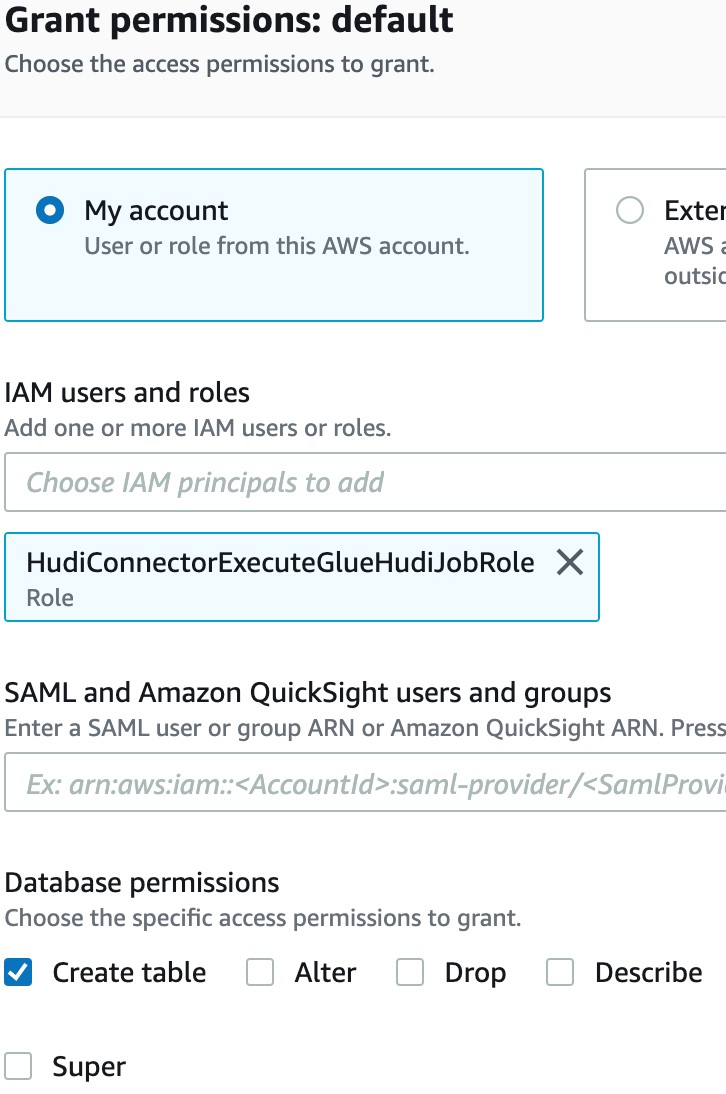Screen dimensions: 726x1094
Task: Select the My account radio button
Action: pyautogui.click(x=50, y=210)
